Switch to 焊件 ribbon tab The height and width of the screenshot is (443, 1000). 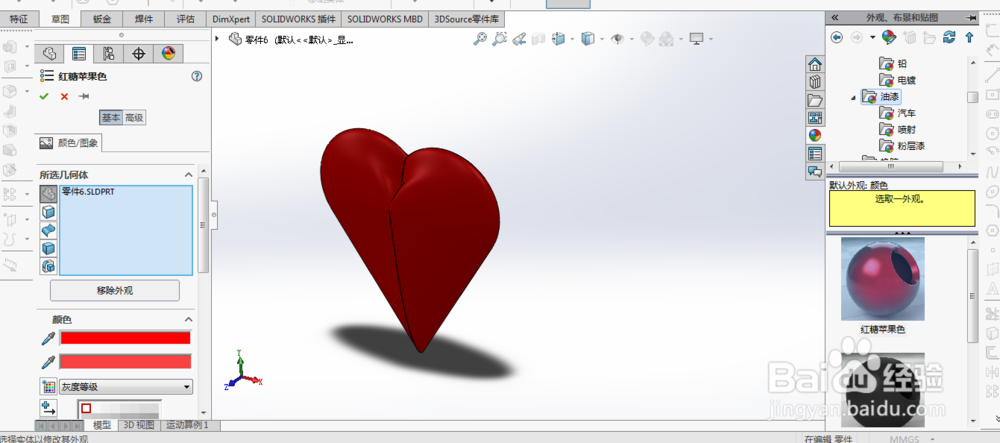point(144,18)
